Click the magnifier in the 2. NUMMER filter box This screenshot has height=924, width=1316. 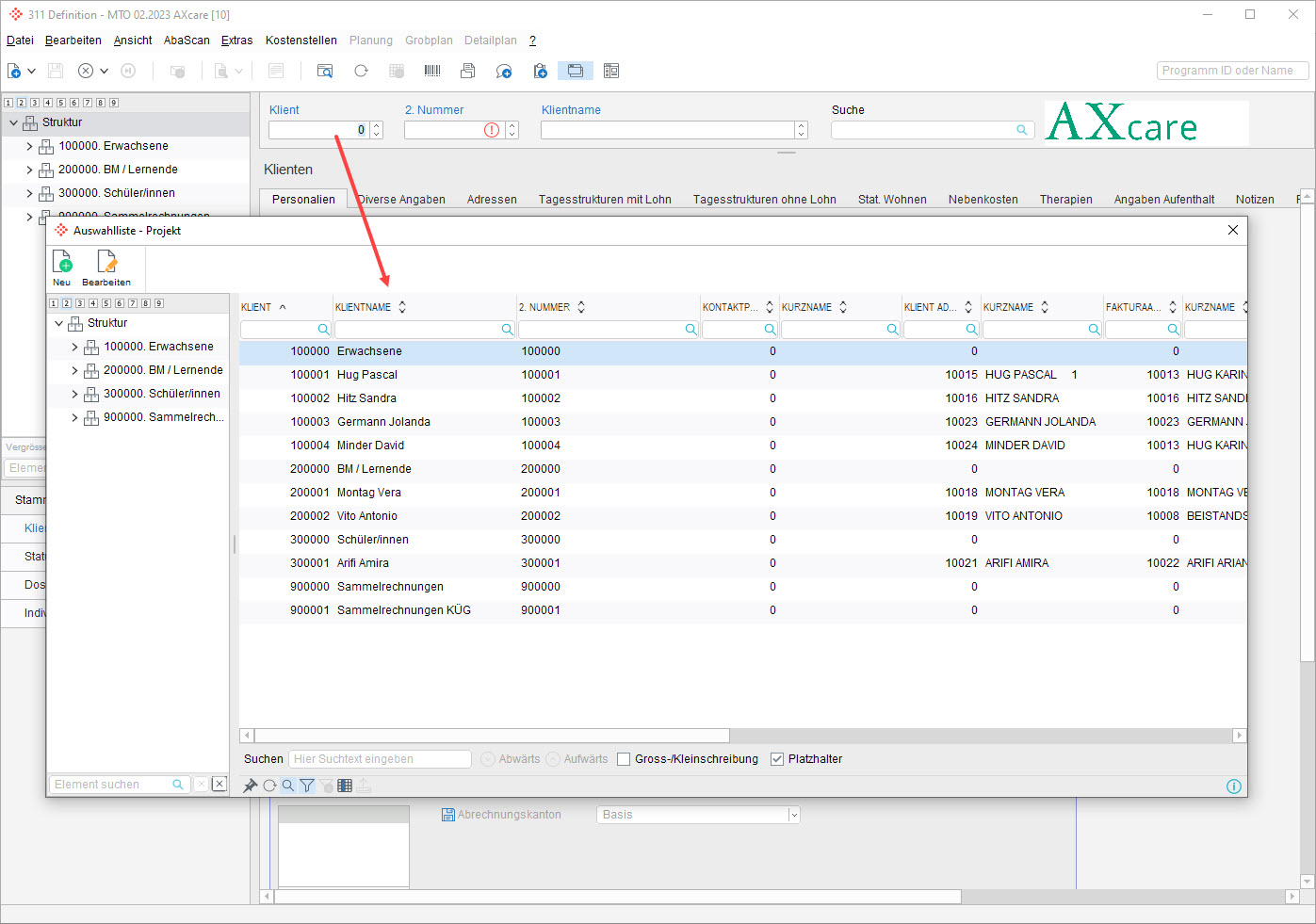point(690,330)
